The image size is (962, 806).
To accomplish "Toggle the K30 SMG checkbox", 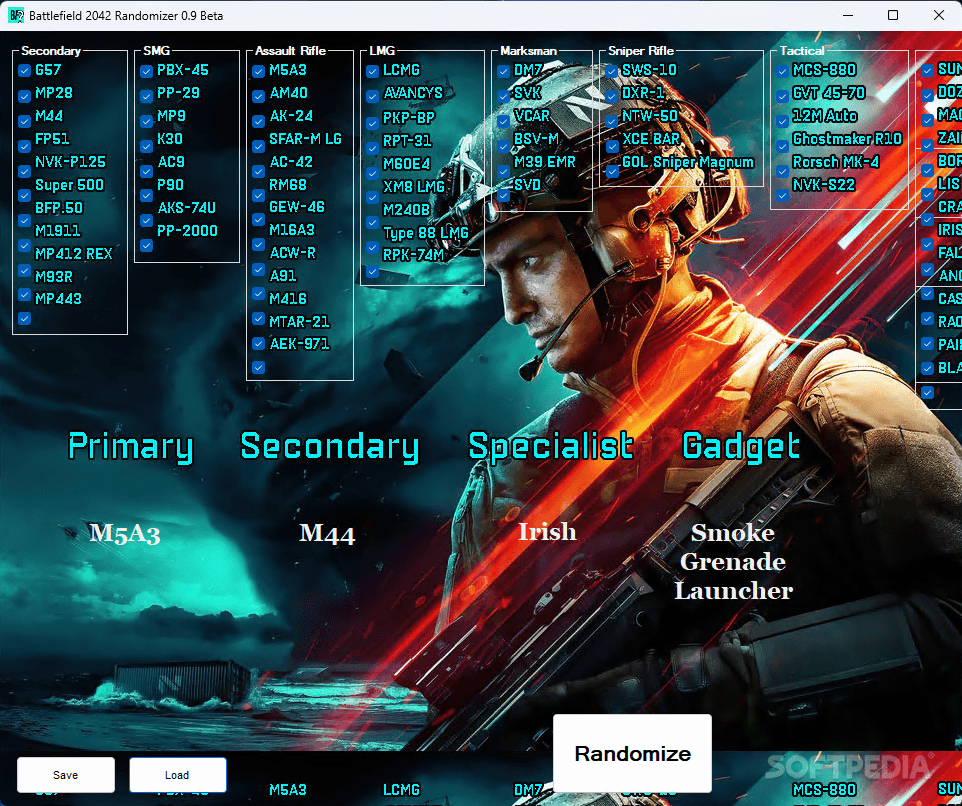I will click(146, 146).
